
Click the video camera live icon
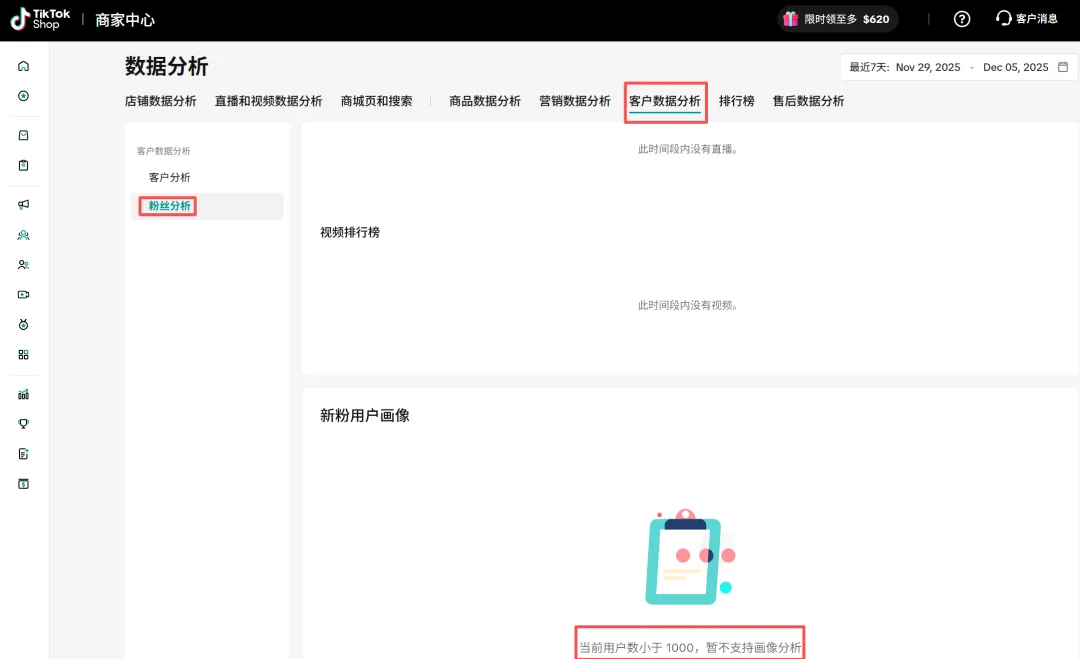click(24, 295)
